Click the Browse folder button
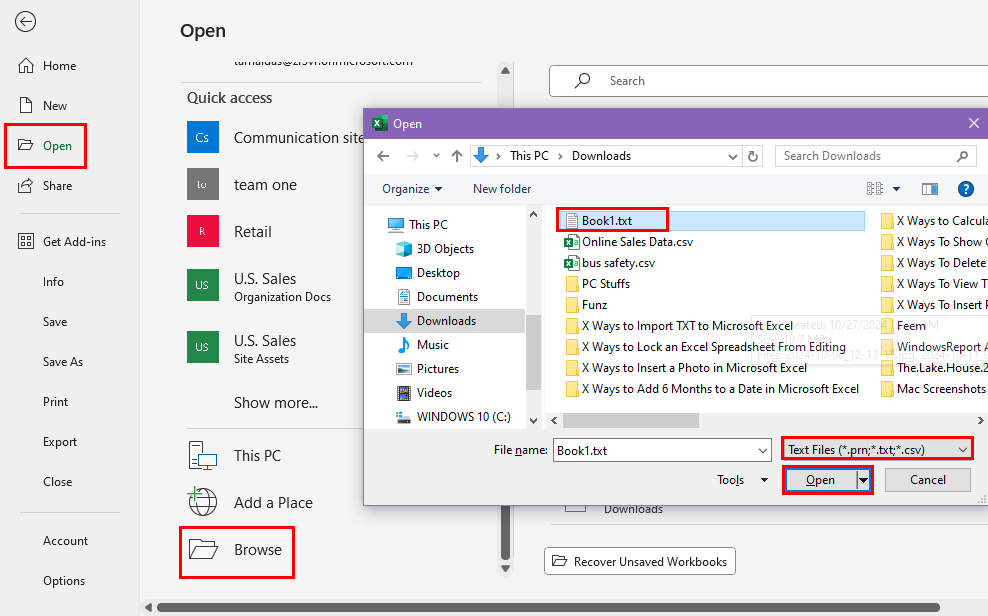Viewport: 988px width, 616px height. coord(236,550)
